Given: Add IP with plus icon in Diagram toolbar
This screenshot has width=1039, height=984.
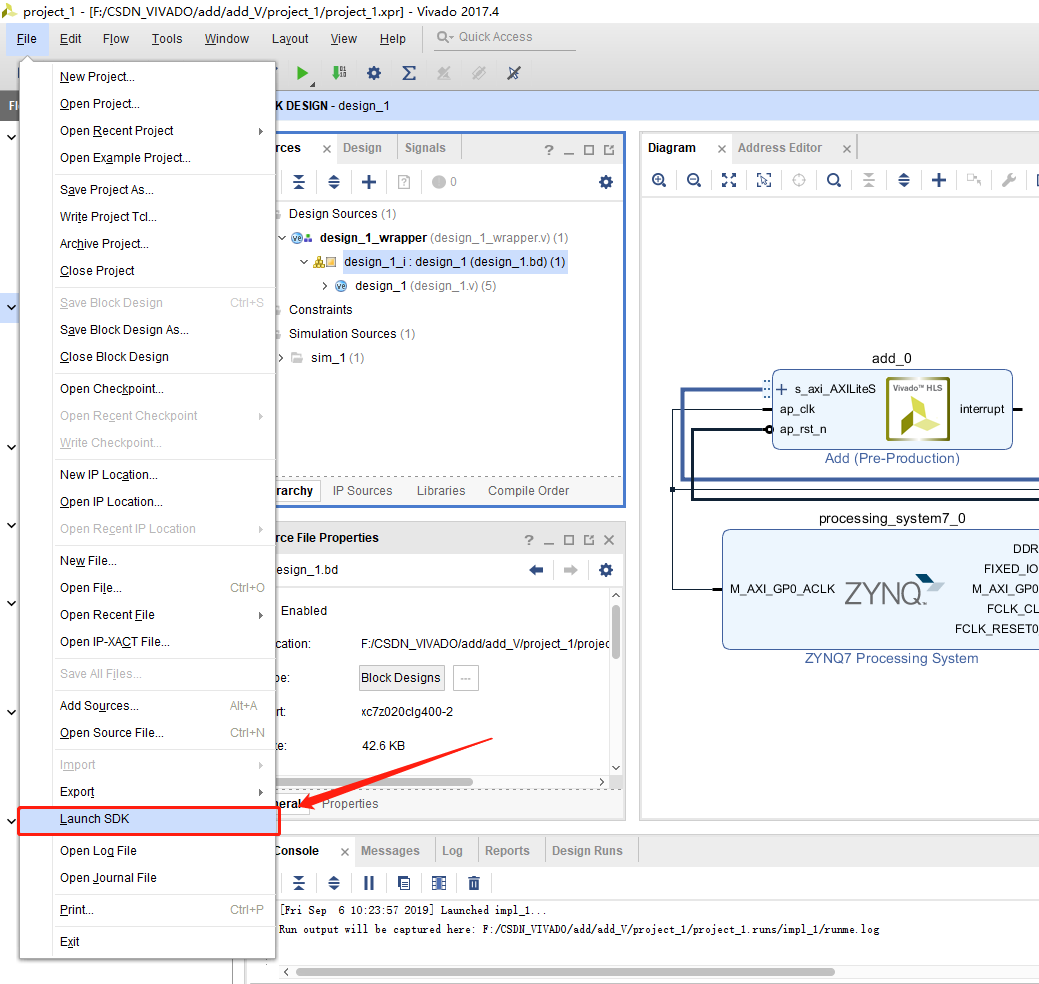Looking at the screenshot, I should coord(939,180).
